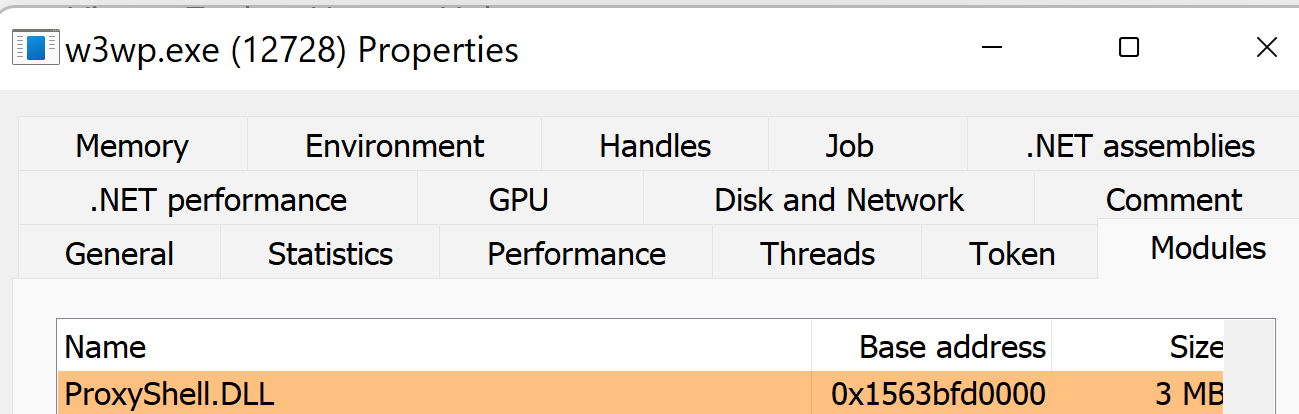Open the .NET assemblies tab

[x=1140, y=146]
